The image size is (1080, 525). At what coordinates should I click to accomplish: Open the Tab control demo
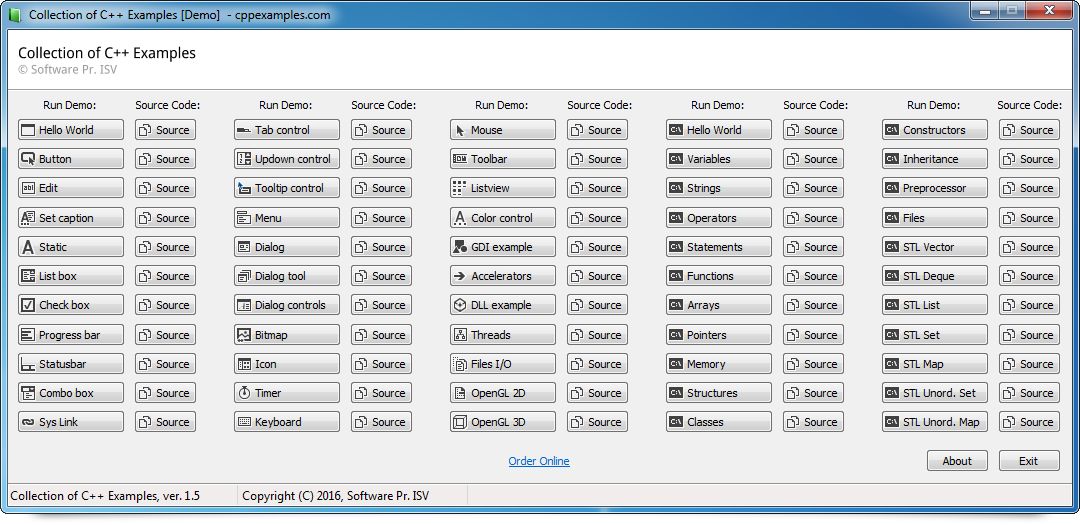(x=287, y=130)
